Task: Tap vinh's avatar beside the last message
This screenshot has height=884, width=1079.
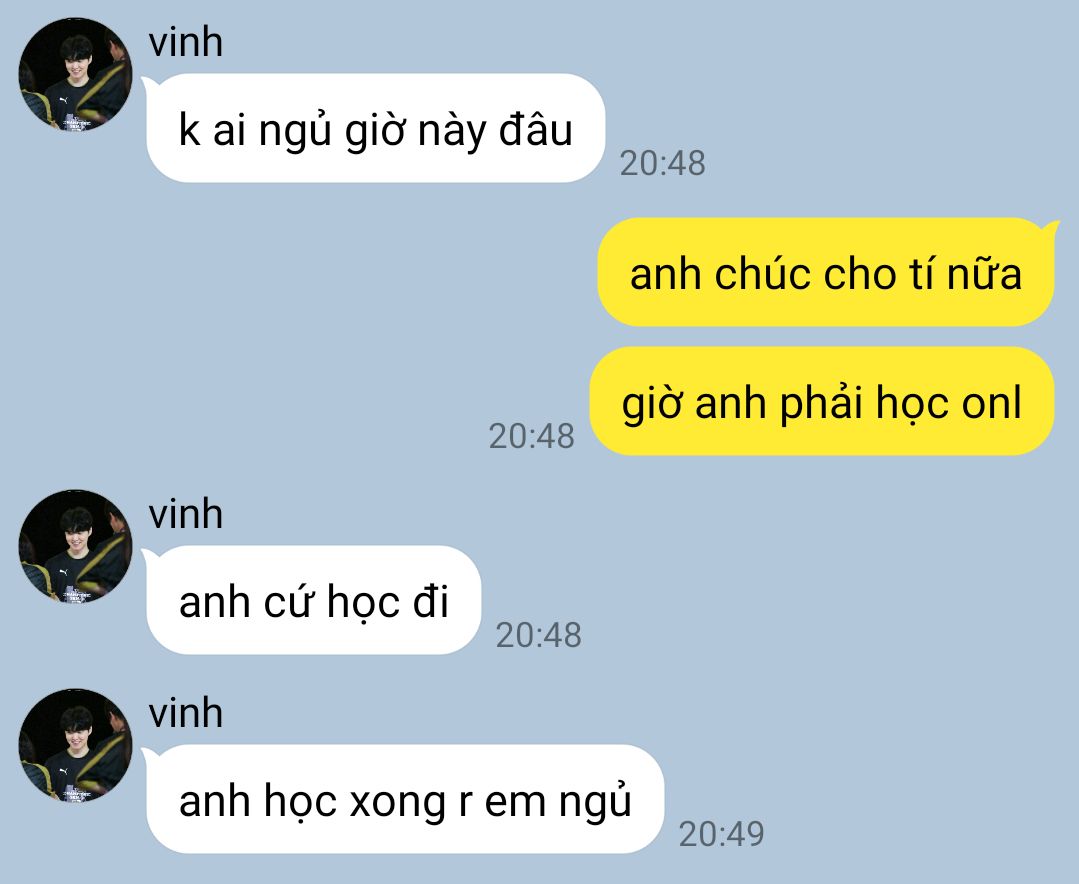Action: (76, 746)
